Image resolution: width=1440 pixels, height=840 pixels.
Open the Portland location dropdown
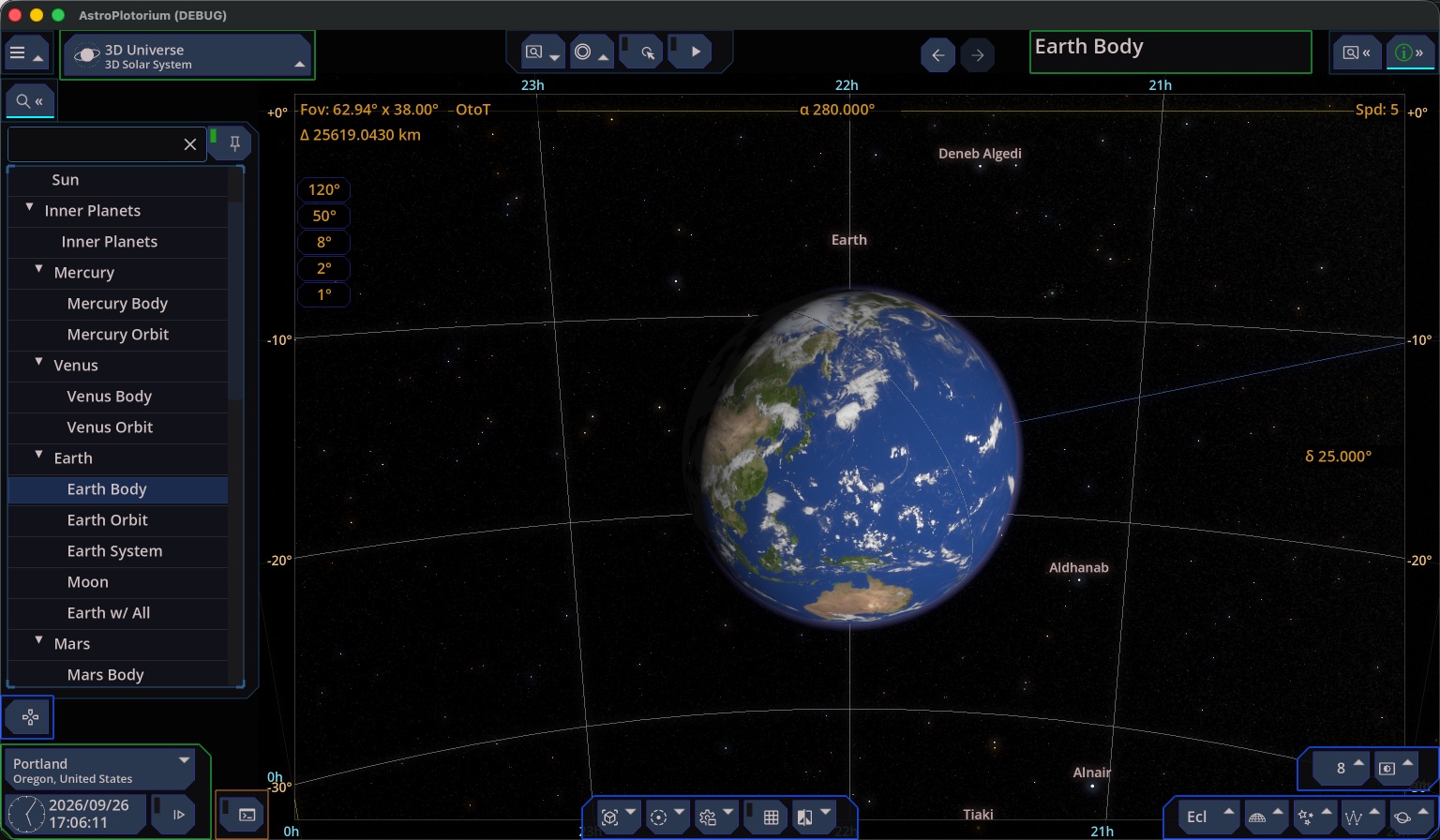(99, 770)
